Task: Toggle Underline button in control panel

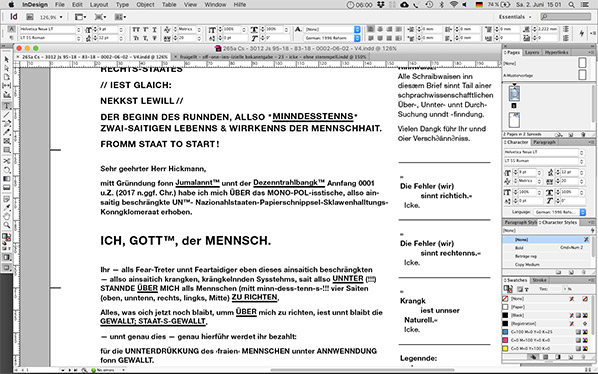Action: [154, 29]
